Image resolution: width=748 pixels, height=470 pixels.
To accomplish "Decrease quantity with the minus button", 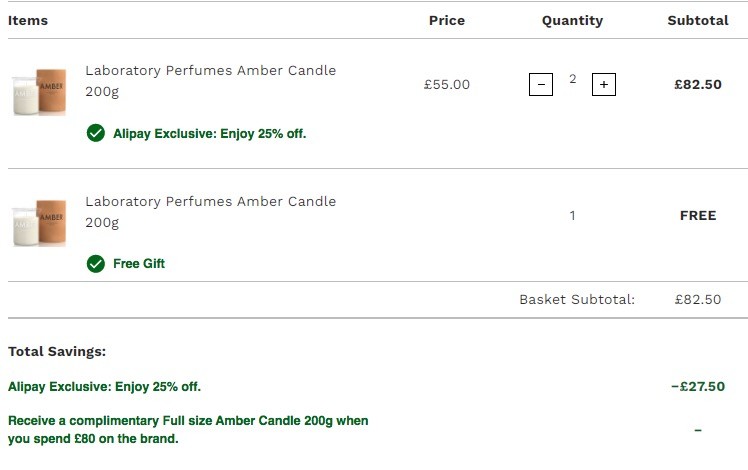I will pos(540,84).
